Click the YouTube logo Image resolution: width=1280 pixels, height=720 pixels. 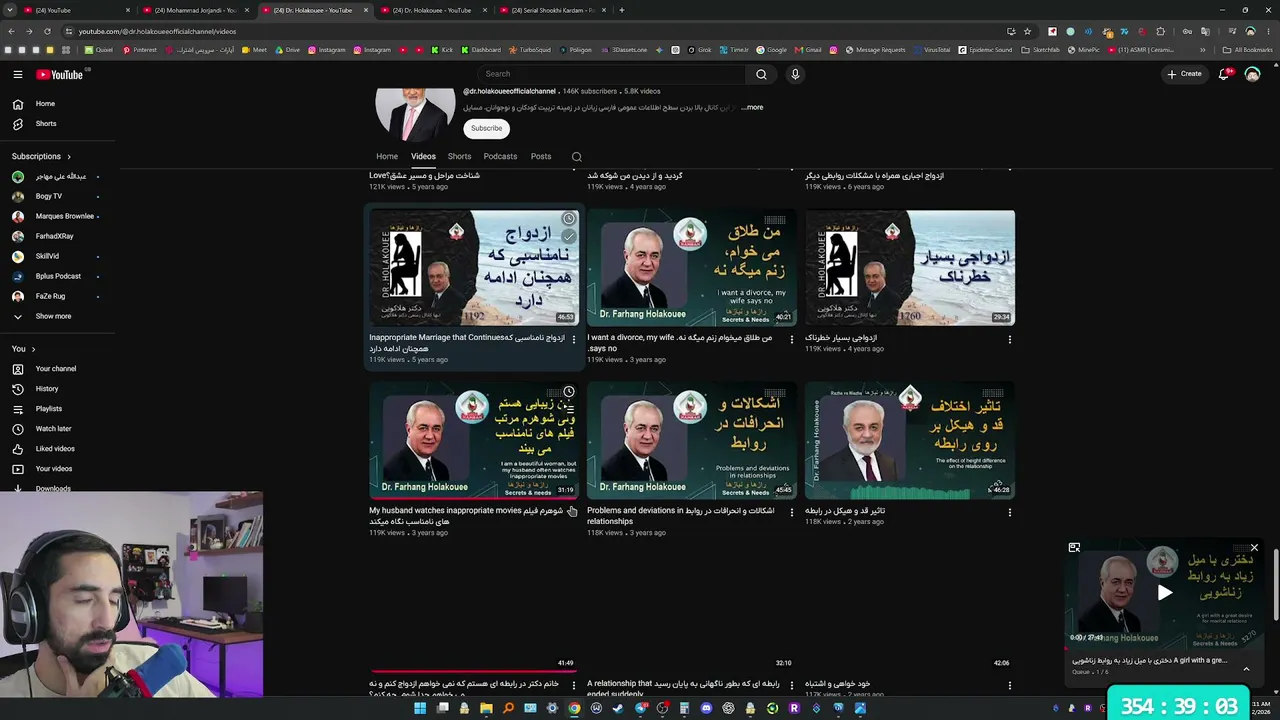(x=60, y=74)
